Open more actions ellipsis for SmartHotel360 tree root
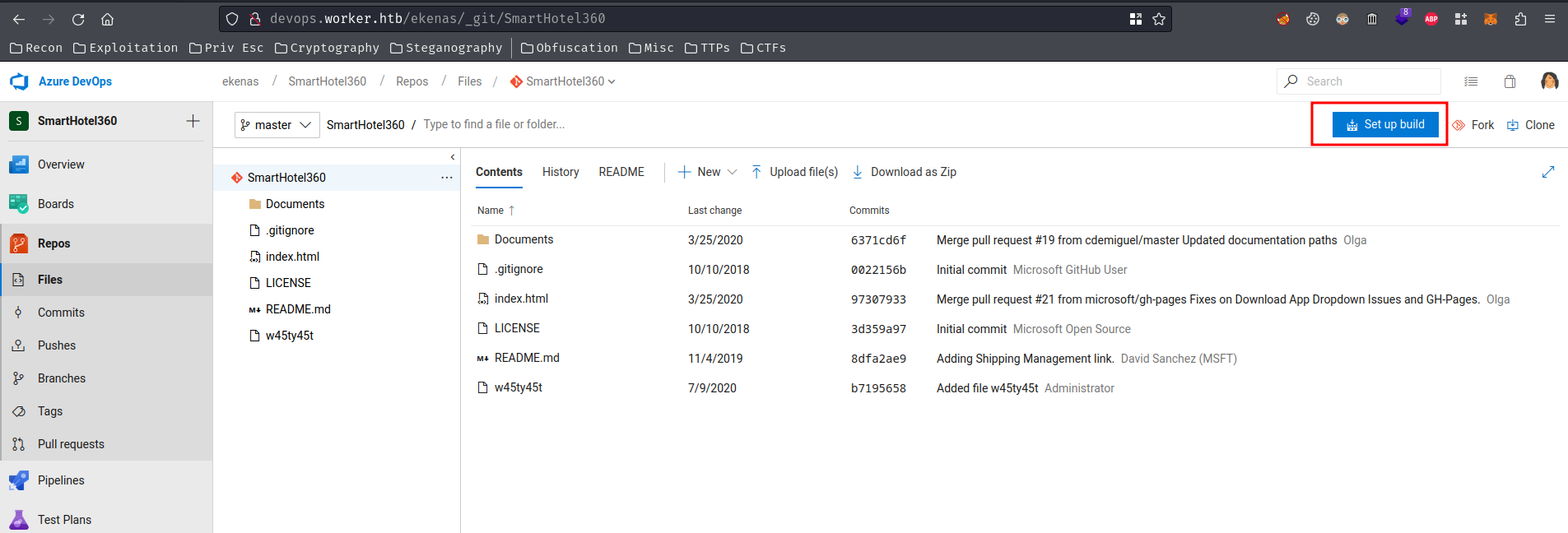The height and width of the screenshot is (533, 1568). 446,178
